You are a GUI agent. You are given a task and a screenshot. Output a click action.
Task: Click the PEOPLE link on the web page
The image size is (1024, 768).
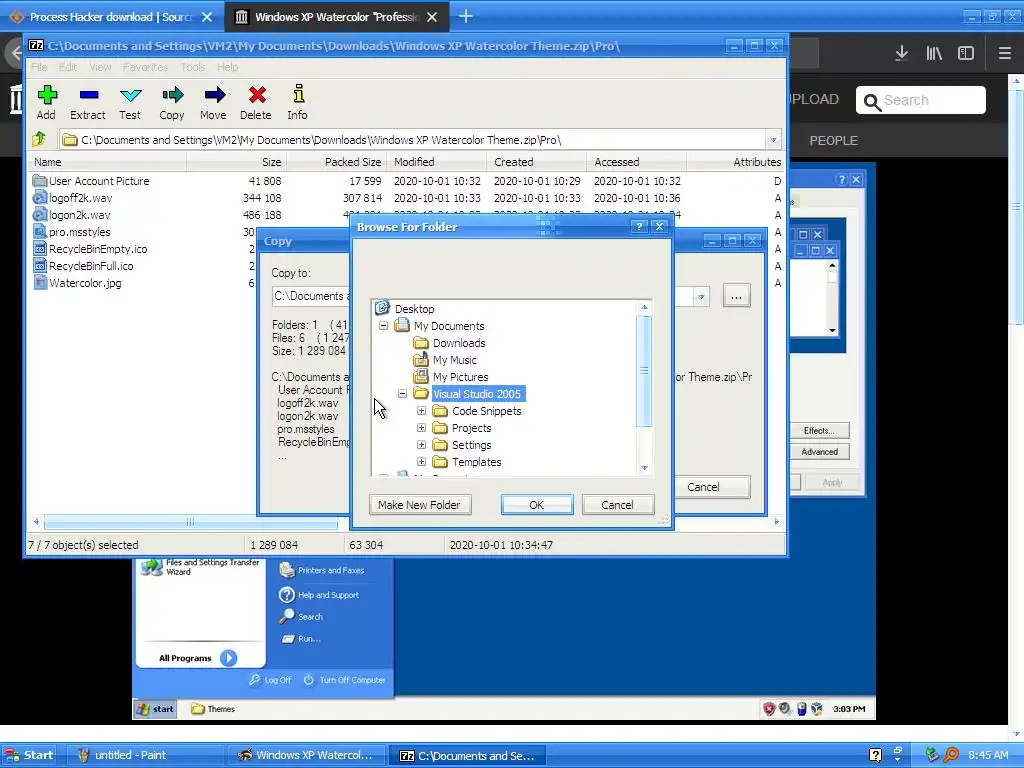(x=833, y=140)
